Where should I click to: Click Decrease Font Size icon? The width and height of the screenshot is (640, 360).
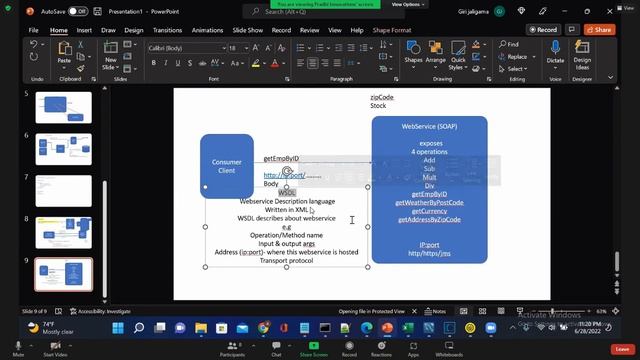(x=268, y=48)
